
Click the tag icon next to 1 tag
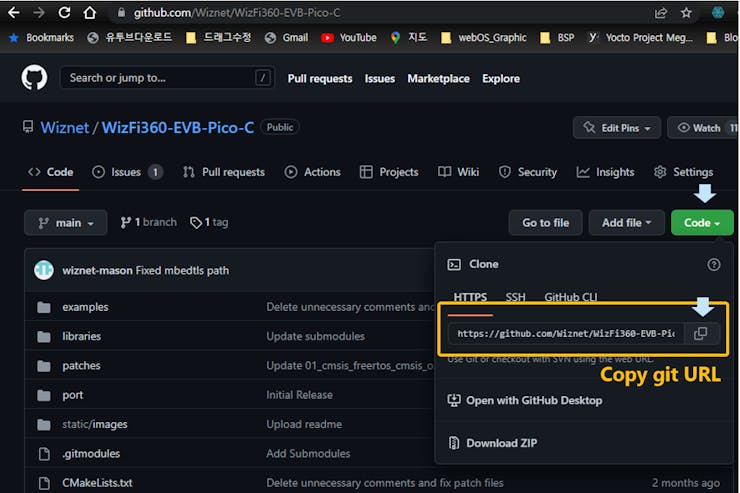[195, 222]
